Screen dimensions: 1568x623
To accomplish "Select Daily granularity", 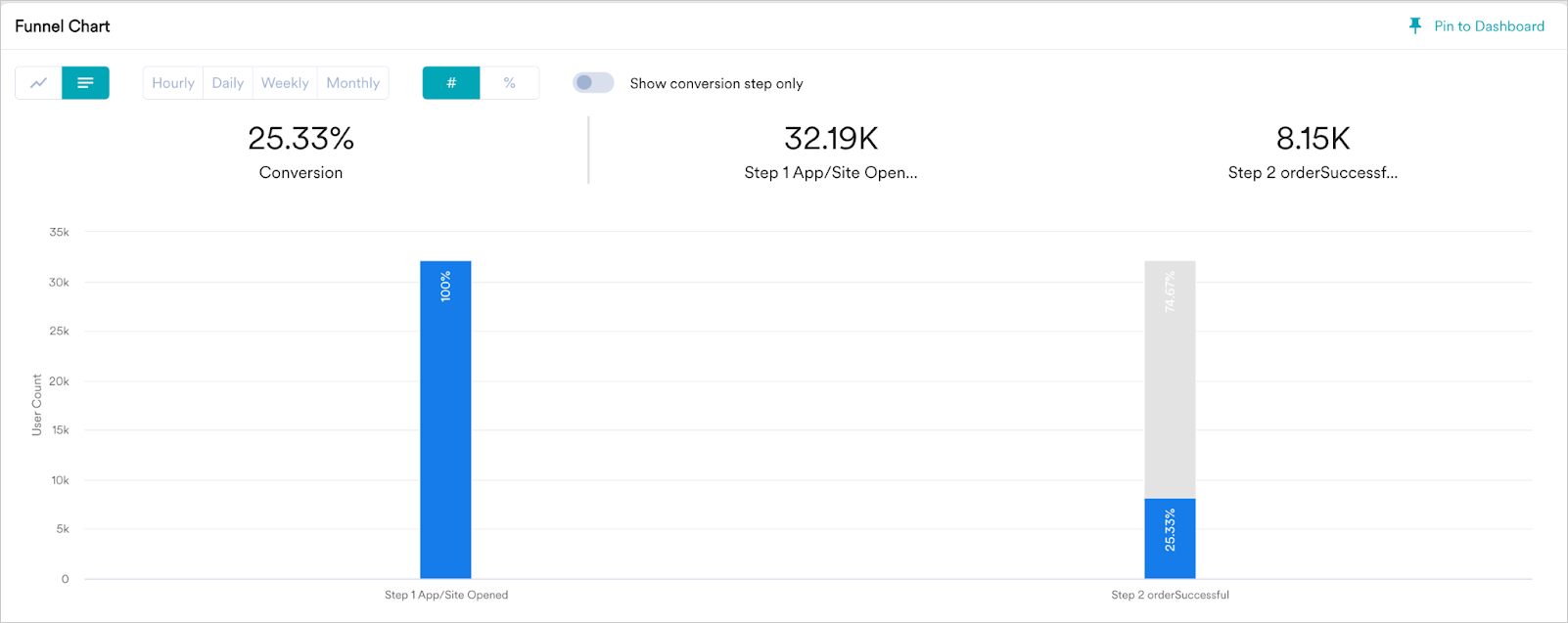I will pos(228,83).
